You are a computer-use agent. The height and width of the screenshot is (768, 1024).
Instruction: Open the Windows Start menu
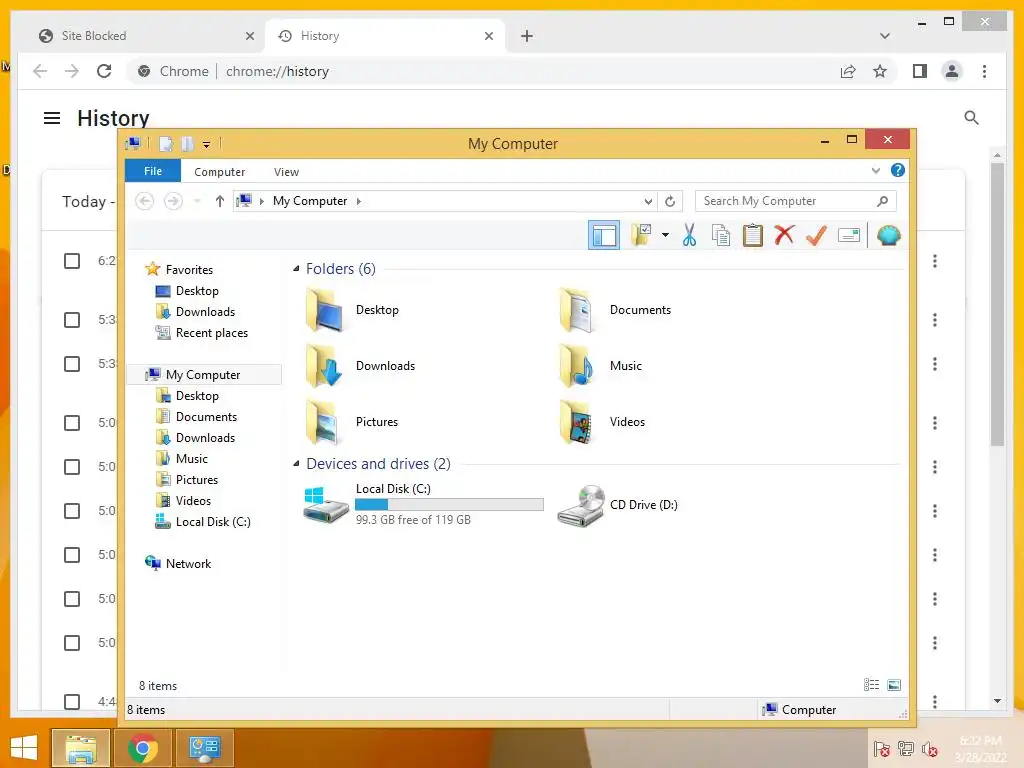coord(24,748)
